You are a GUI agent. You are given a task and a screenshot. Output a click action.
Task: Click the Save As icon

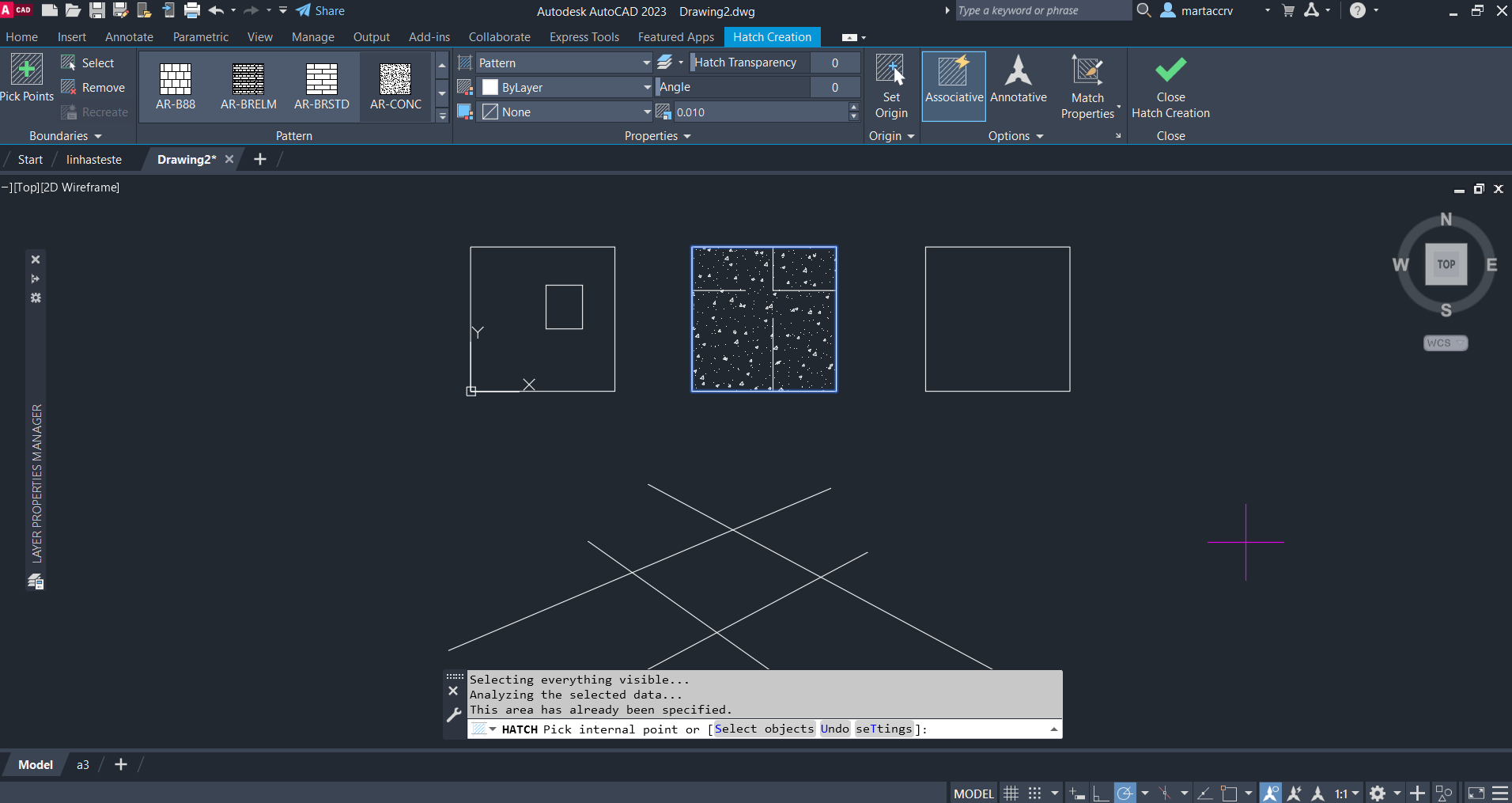click(x=121, y=10)
